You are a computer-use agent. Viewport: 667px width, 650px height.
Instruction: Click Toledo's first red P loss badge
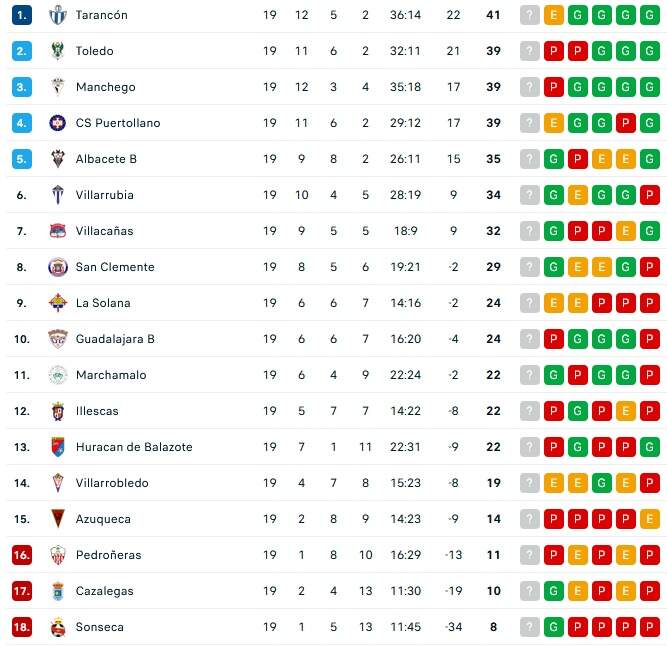tap(554, 51)
